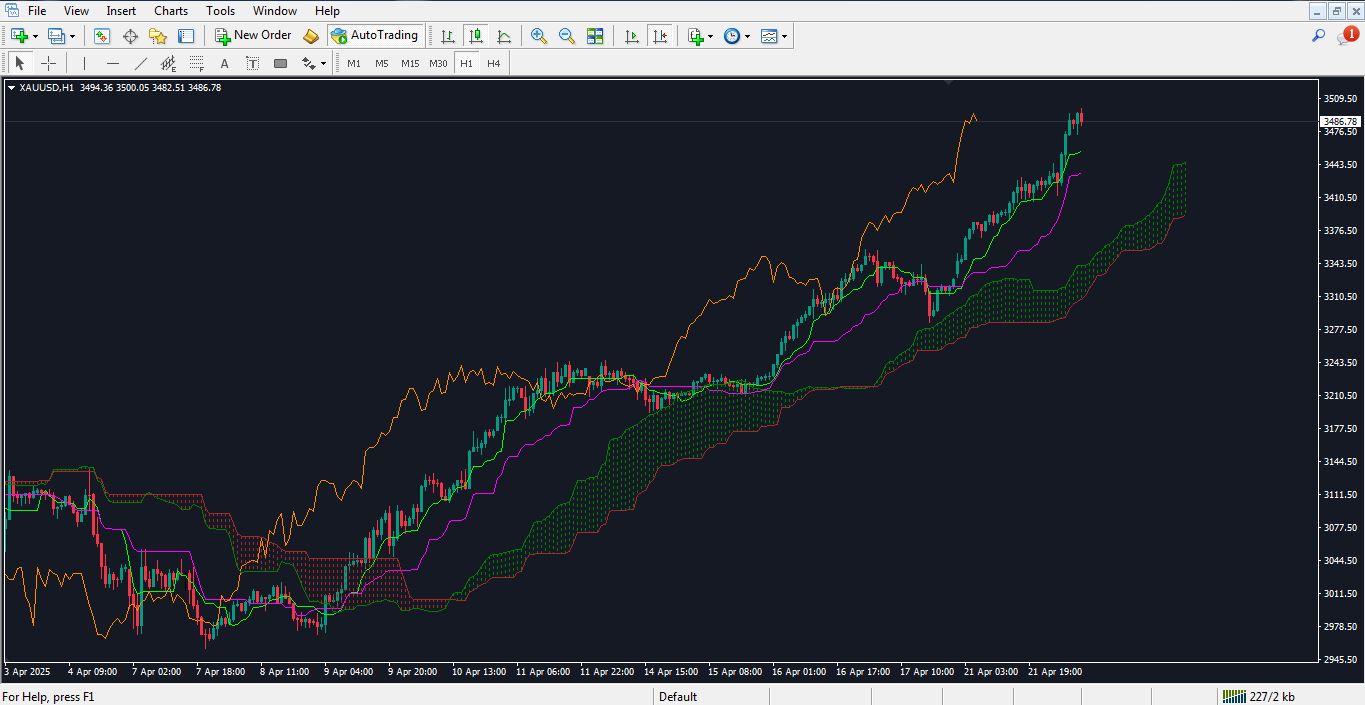Switch to candlestick chart style
Viewport: 1365px width, 705px height.
tap(475, 36)
